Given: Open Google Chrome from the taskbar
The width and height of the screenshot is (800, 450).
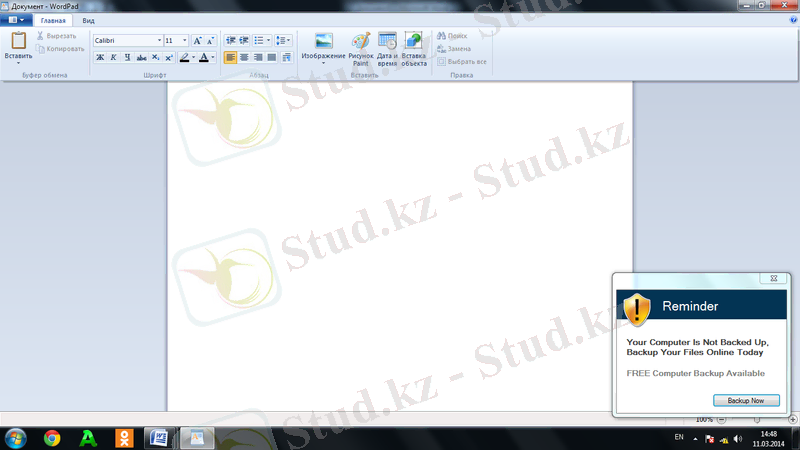Looking at the screenshot, I should (x=52, y=437).
